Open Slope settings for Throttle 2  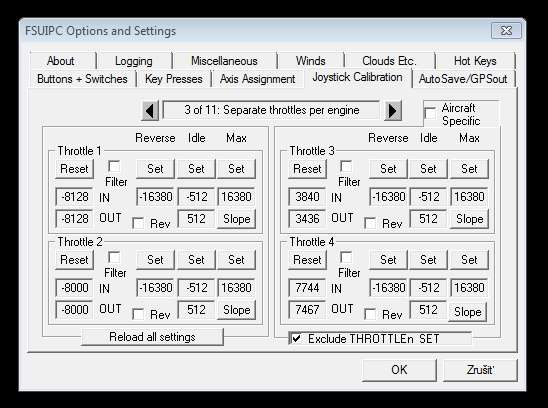pos(237,310)
